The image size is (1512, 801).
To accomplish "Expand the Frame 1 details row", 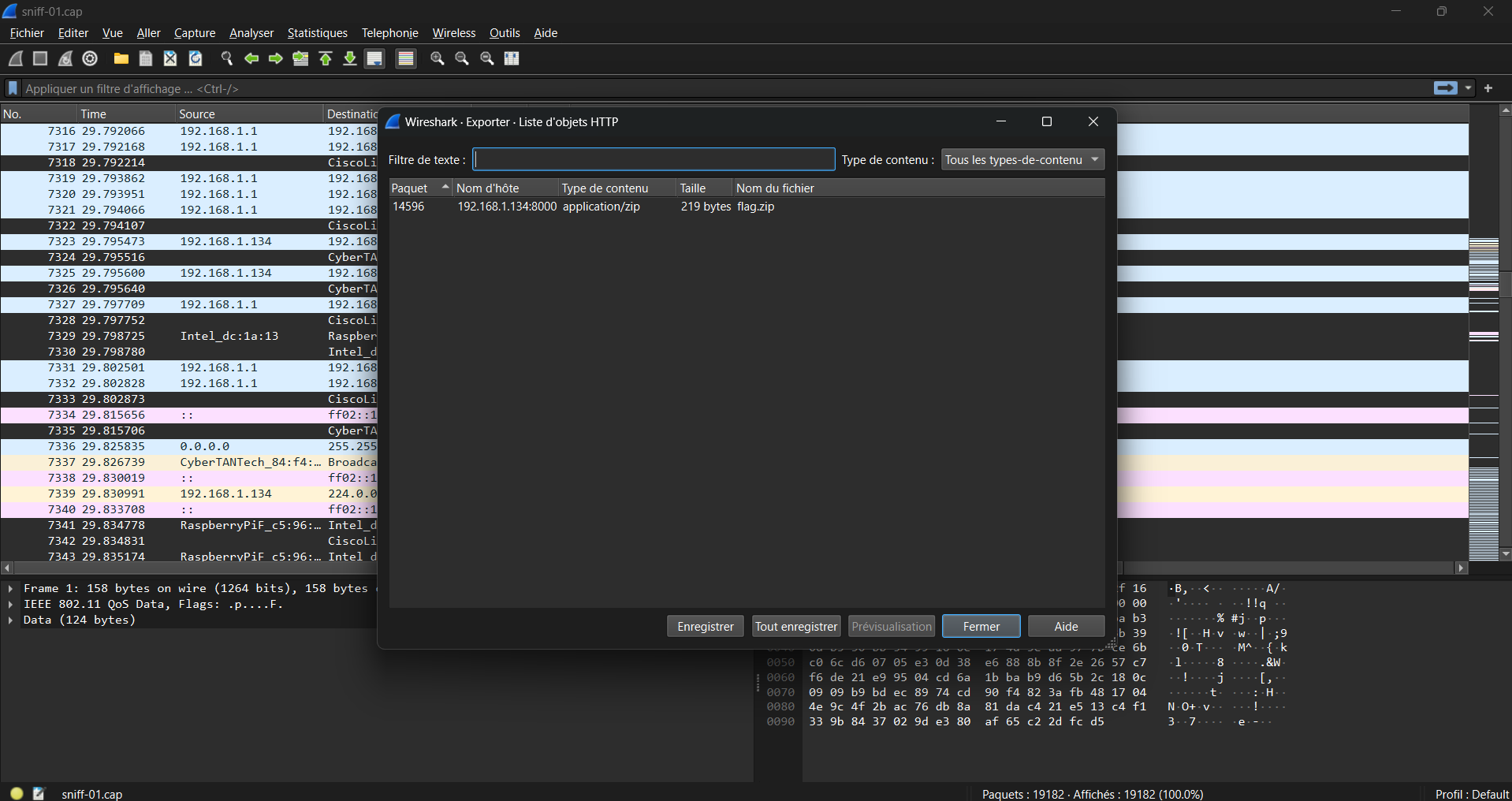I will coord(10,589).
